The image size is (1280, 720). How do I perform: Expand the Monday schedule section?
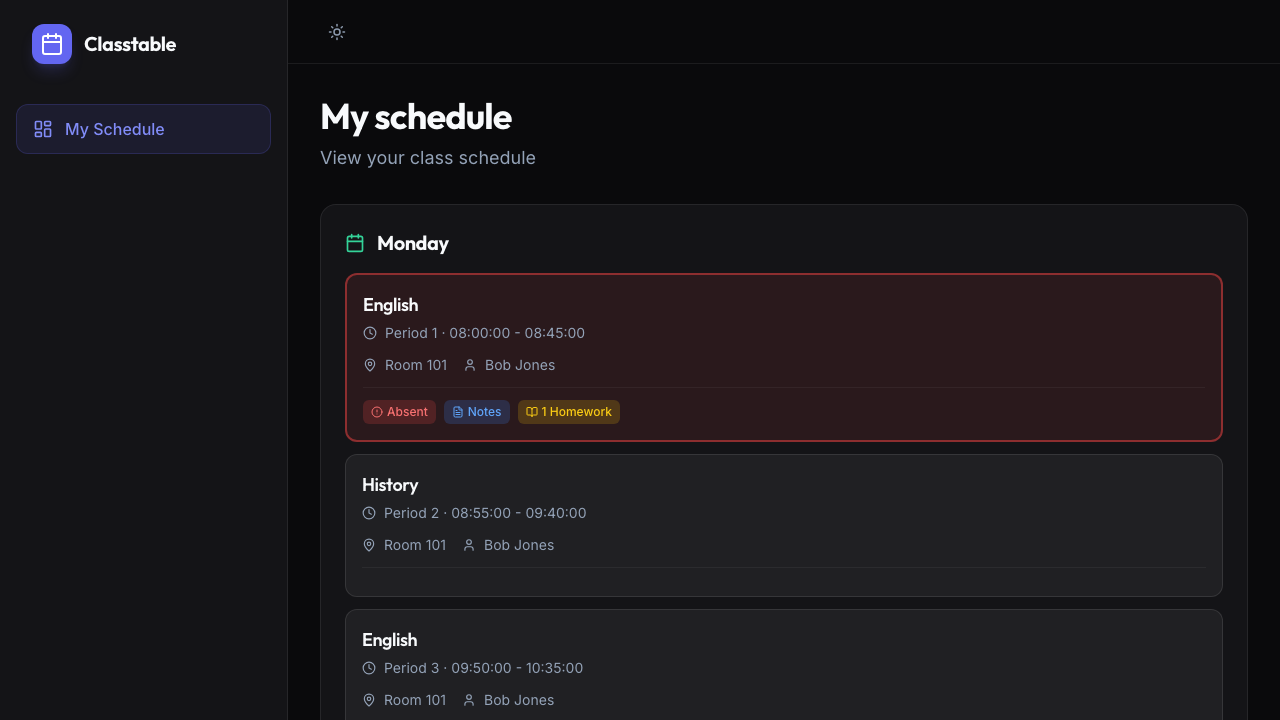coord(412,243)
